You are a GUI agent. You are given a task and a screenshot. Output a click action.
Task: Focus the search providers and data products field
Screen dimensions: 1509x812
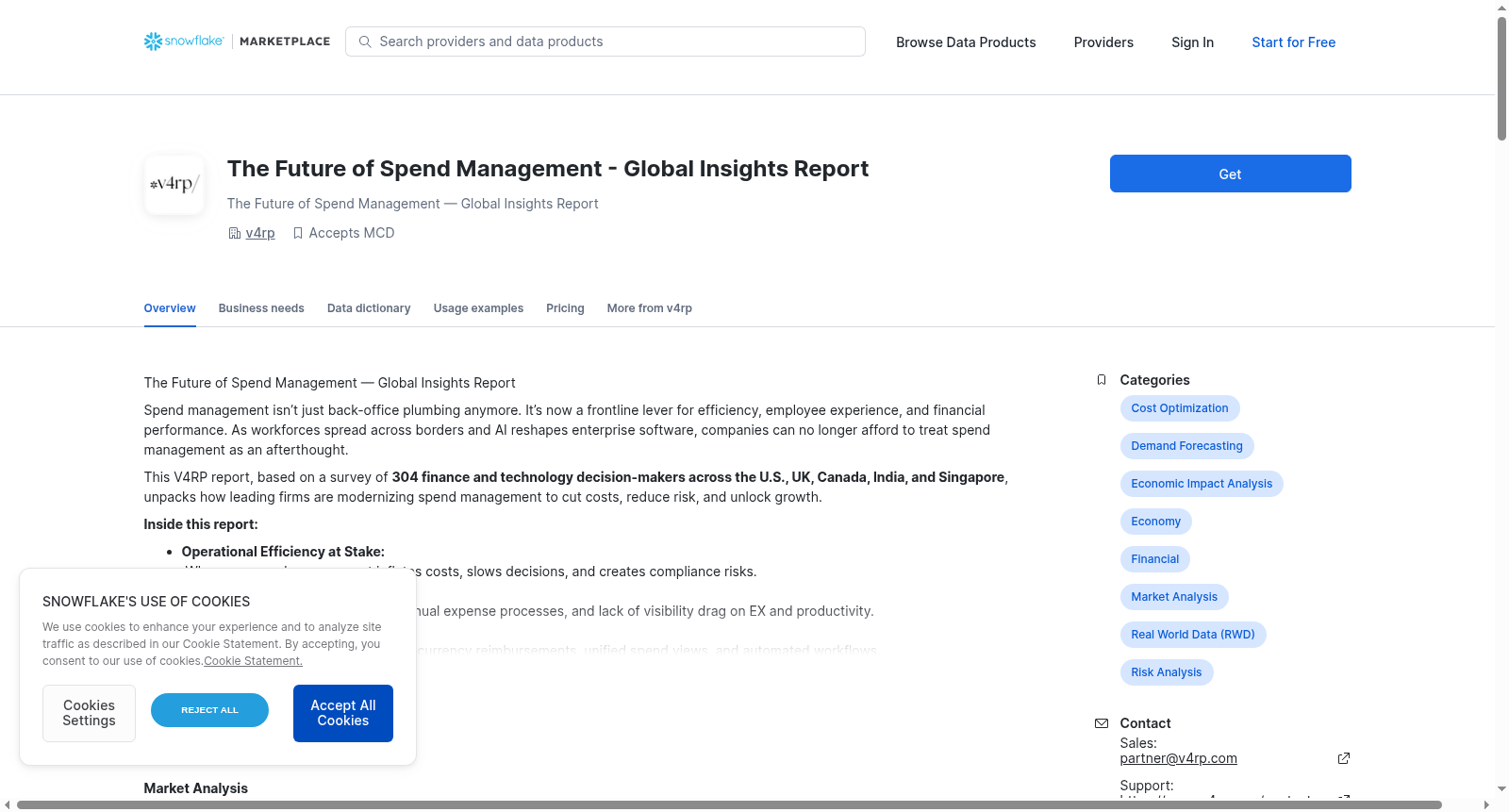coord(605,41)
